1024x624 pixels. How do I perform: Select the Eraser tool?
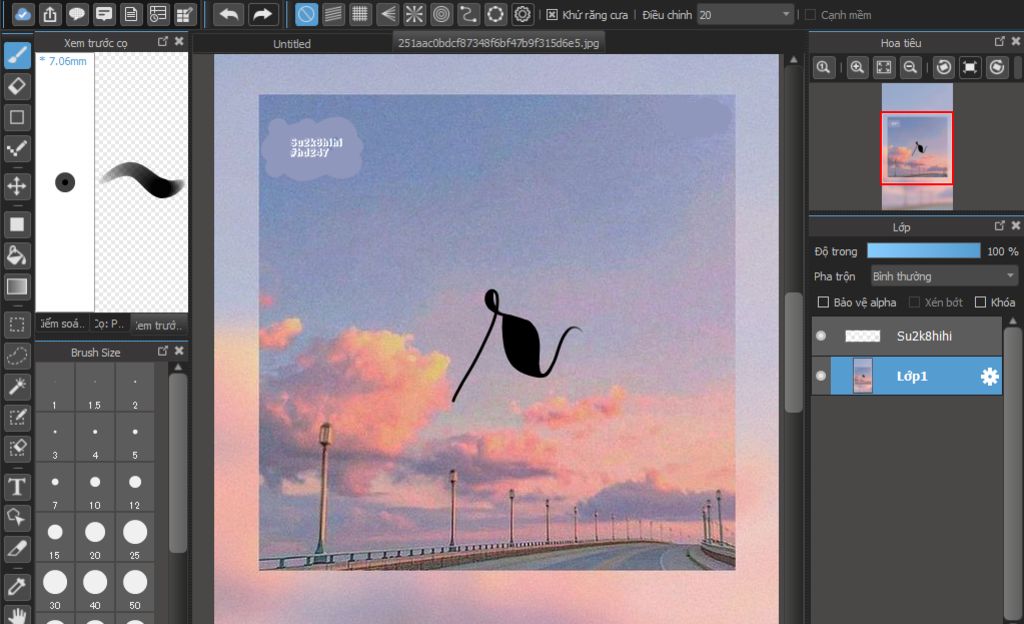[17, 86]
